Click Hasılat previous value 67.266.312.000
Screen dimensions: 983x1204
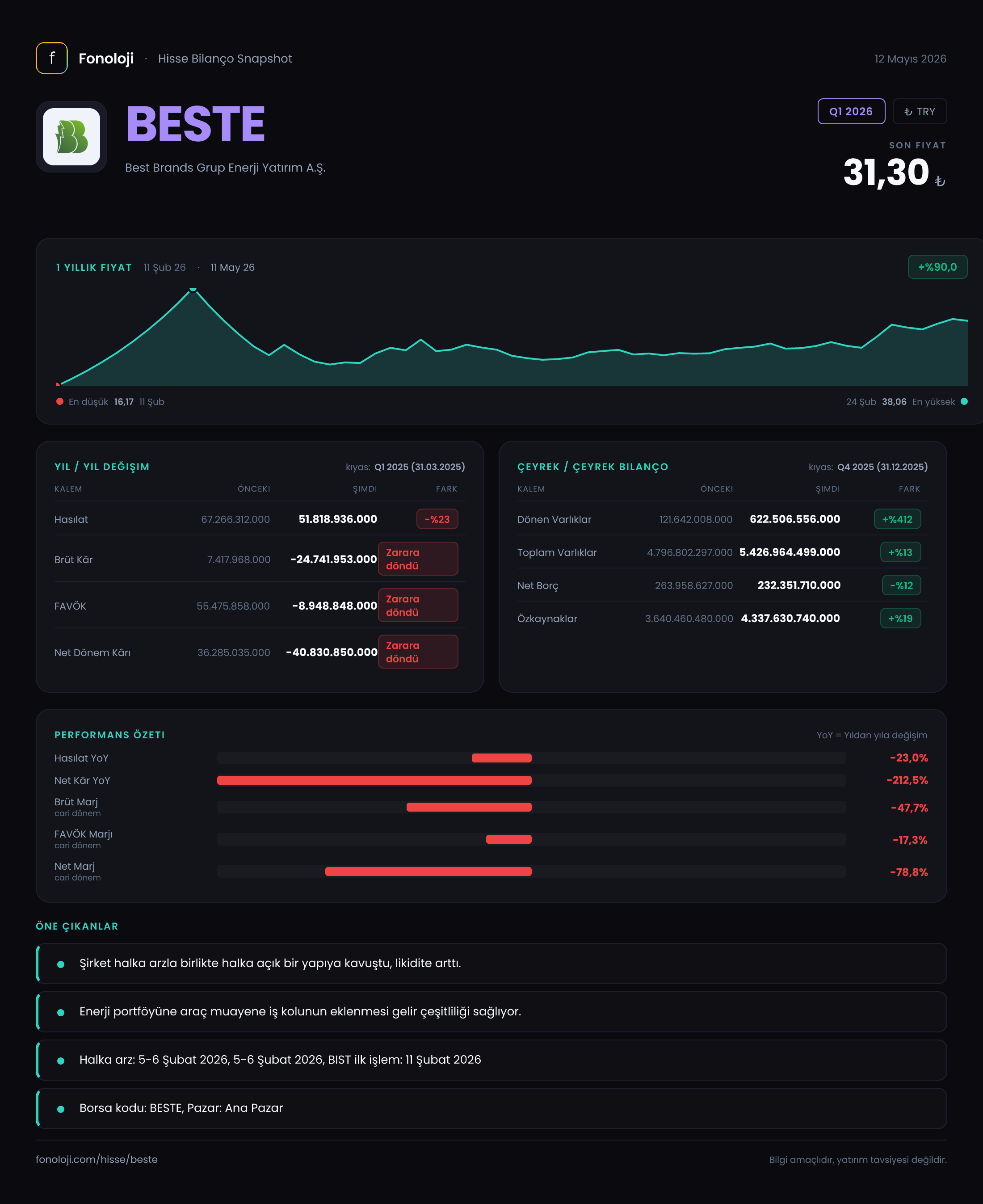pyautogui.click(x=235, y=519)
